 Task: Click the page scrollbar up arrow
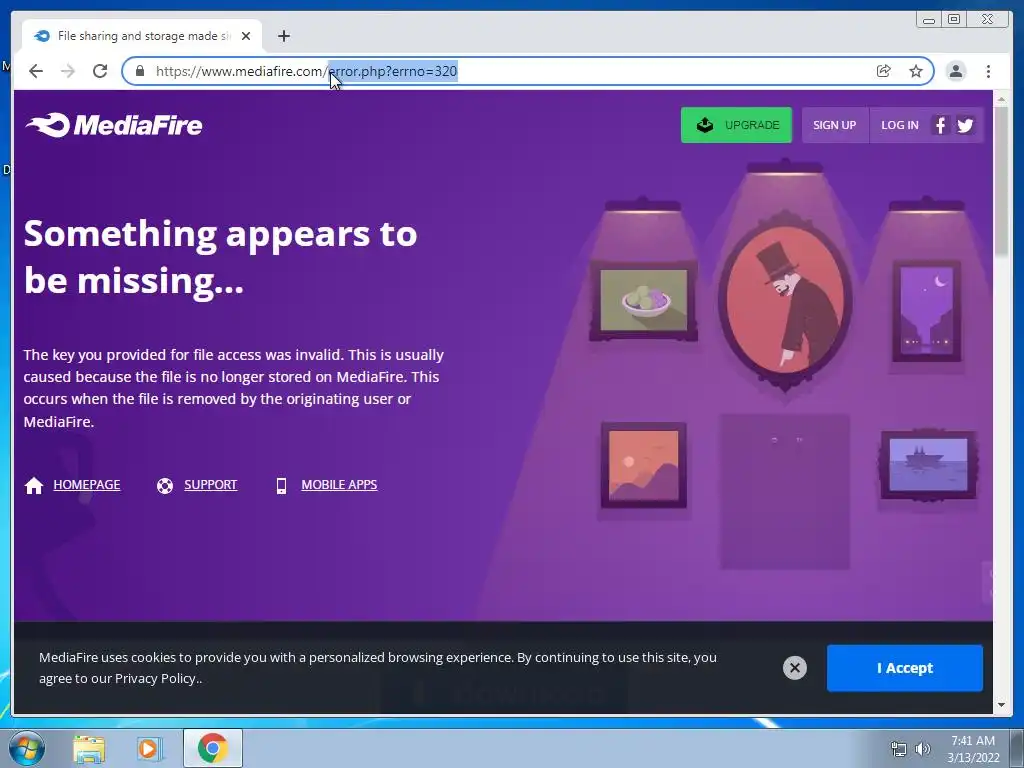[x=1001, y=99]
